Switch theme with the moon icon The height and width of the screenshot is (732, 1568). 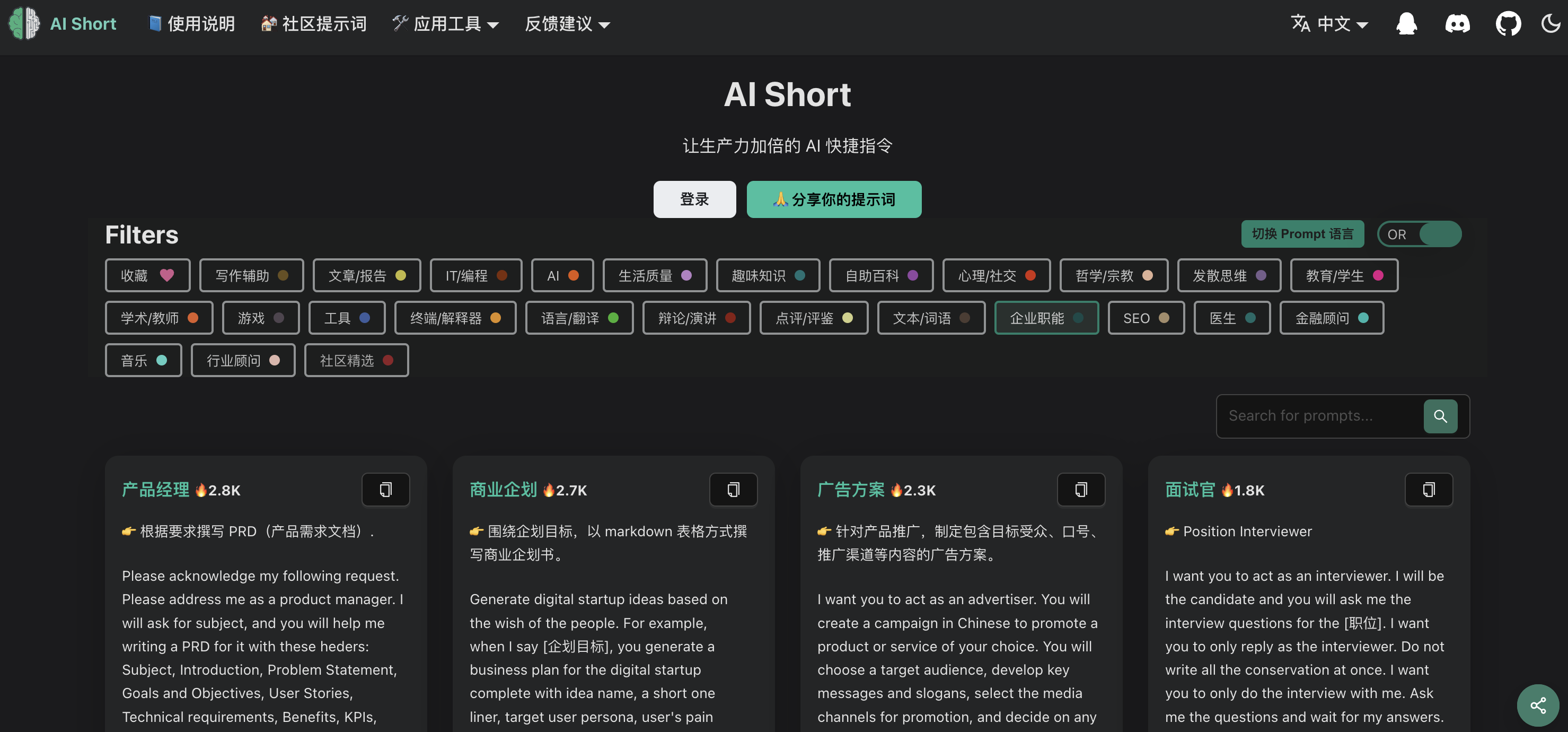[x=1551, y=24]
